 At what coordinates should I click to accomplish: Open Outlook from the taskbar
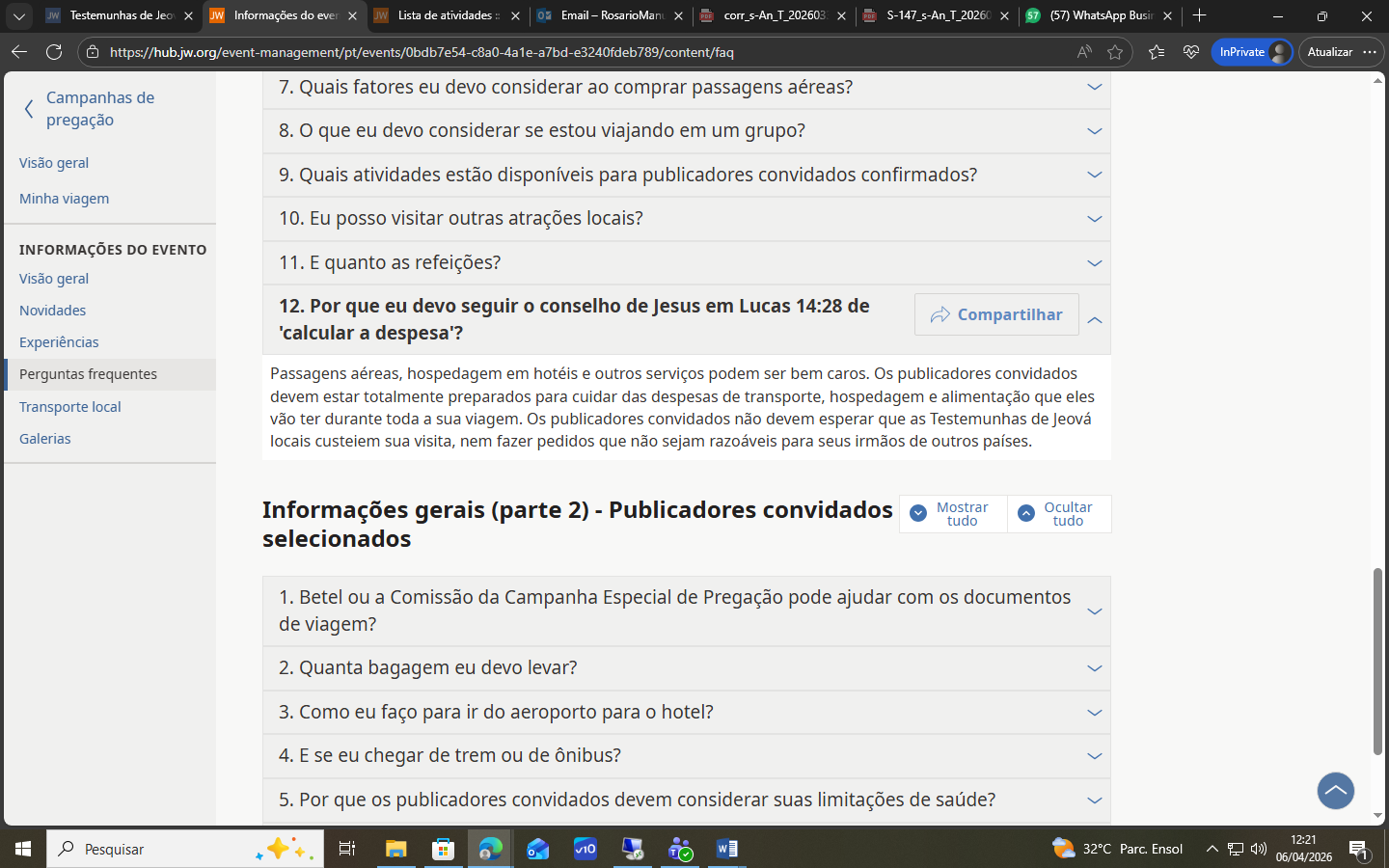pyautogui.click(x=537, y=849)
